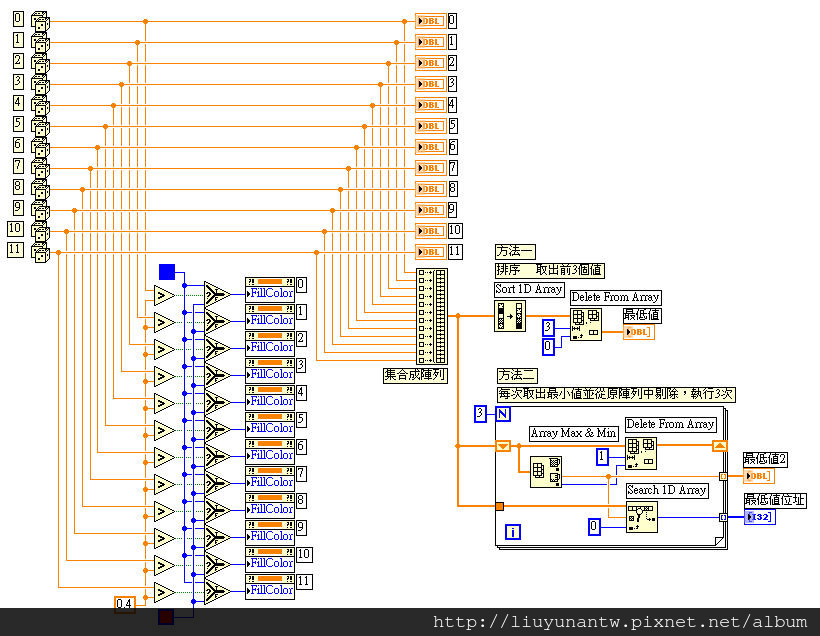
Task: Click the orange array tunnel on loop's left edge
Action: (x=499, y=506)
